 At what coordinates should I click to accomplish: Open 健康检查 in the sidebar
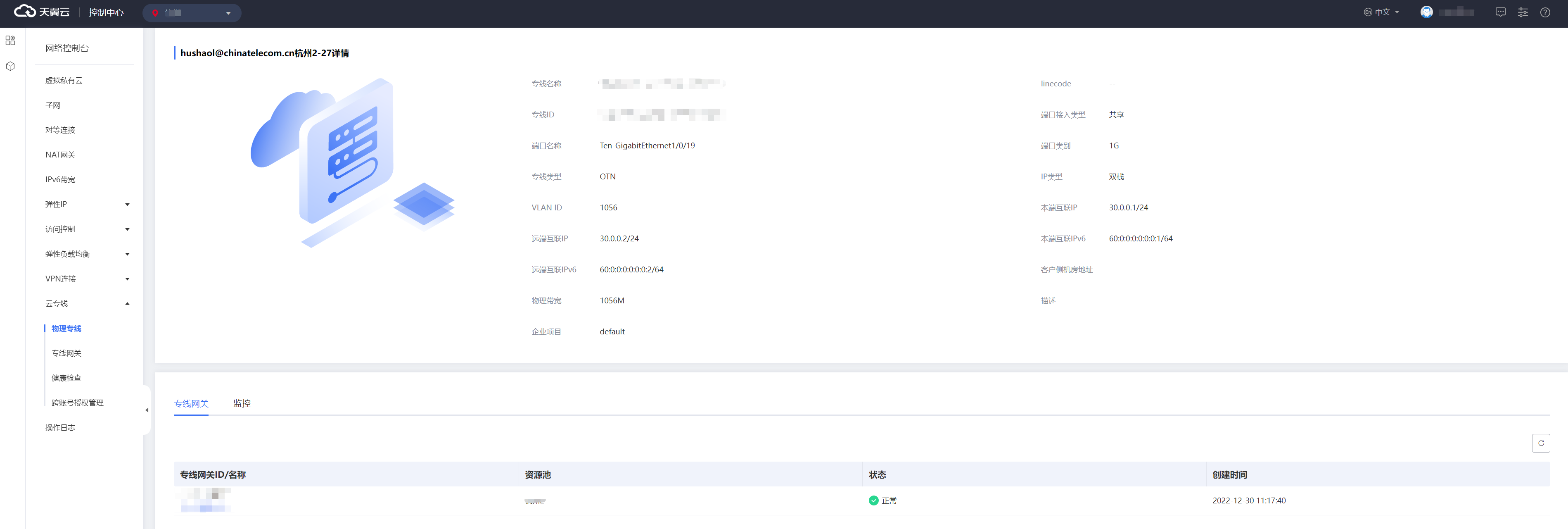66,378
